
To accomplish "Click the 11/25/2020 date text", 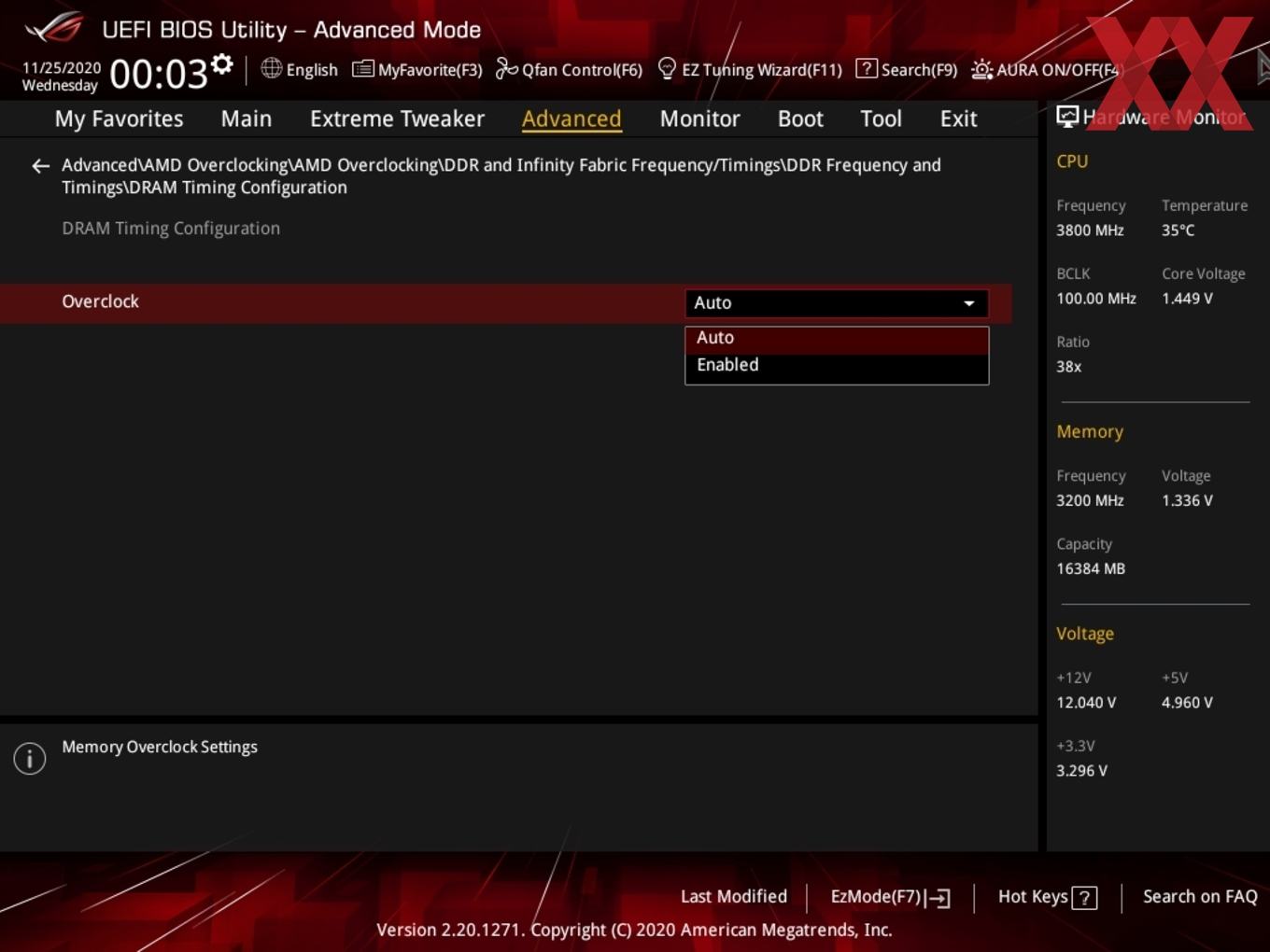I will pyautogui.click(x=62, y=67).
